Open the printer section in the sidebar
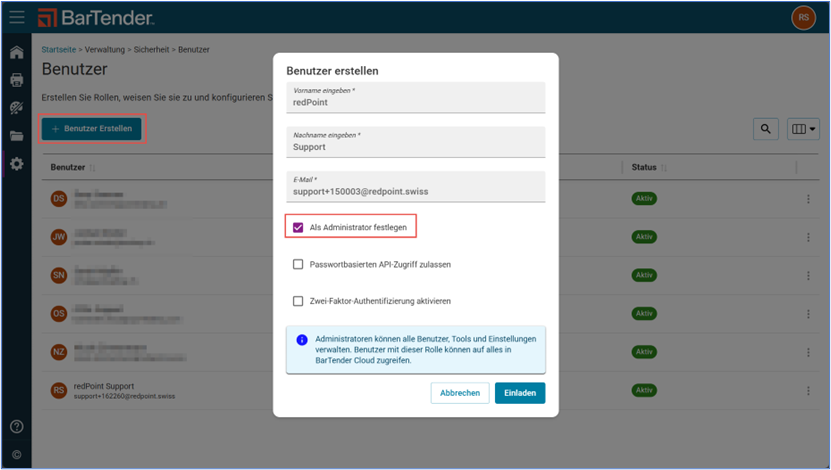 [x=16, y=80]
